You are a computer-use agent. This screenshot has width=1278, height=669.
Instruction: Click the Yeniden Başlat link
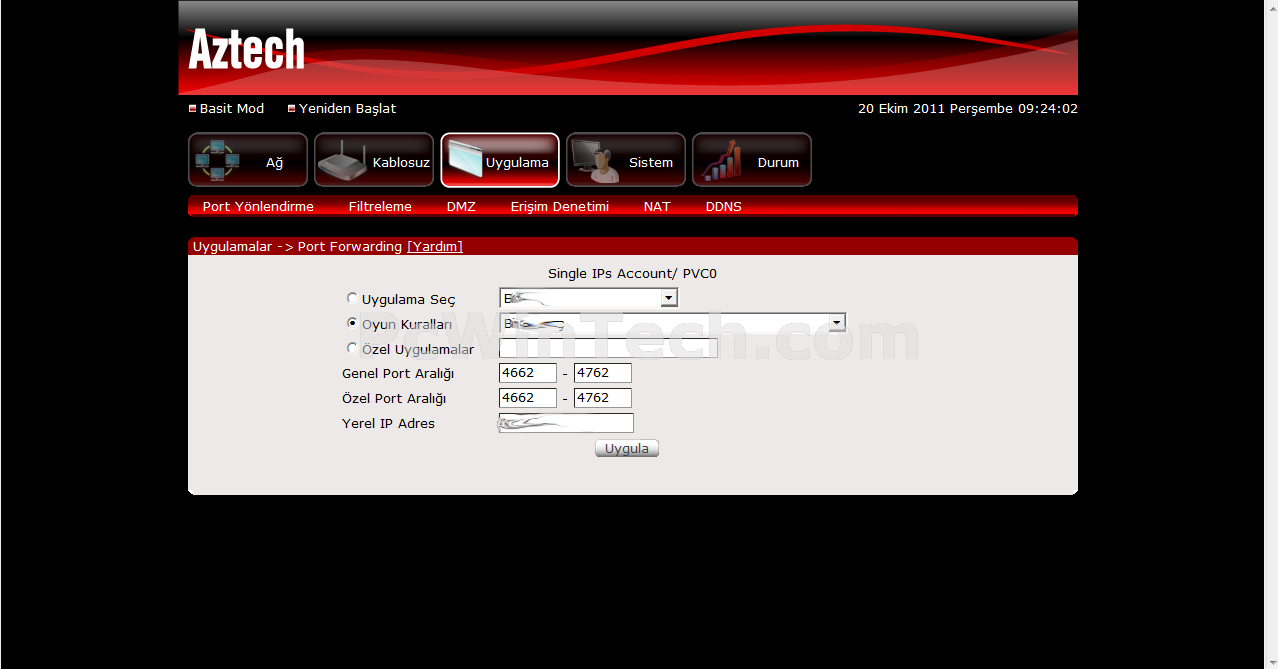click(347, 108)
